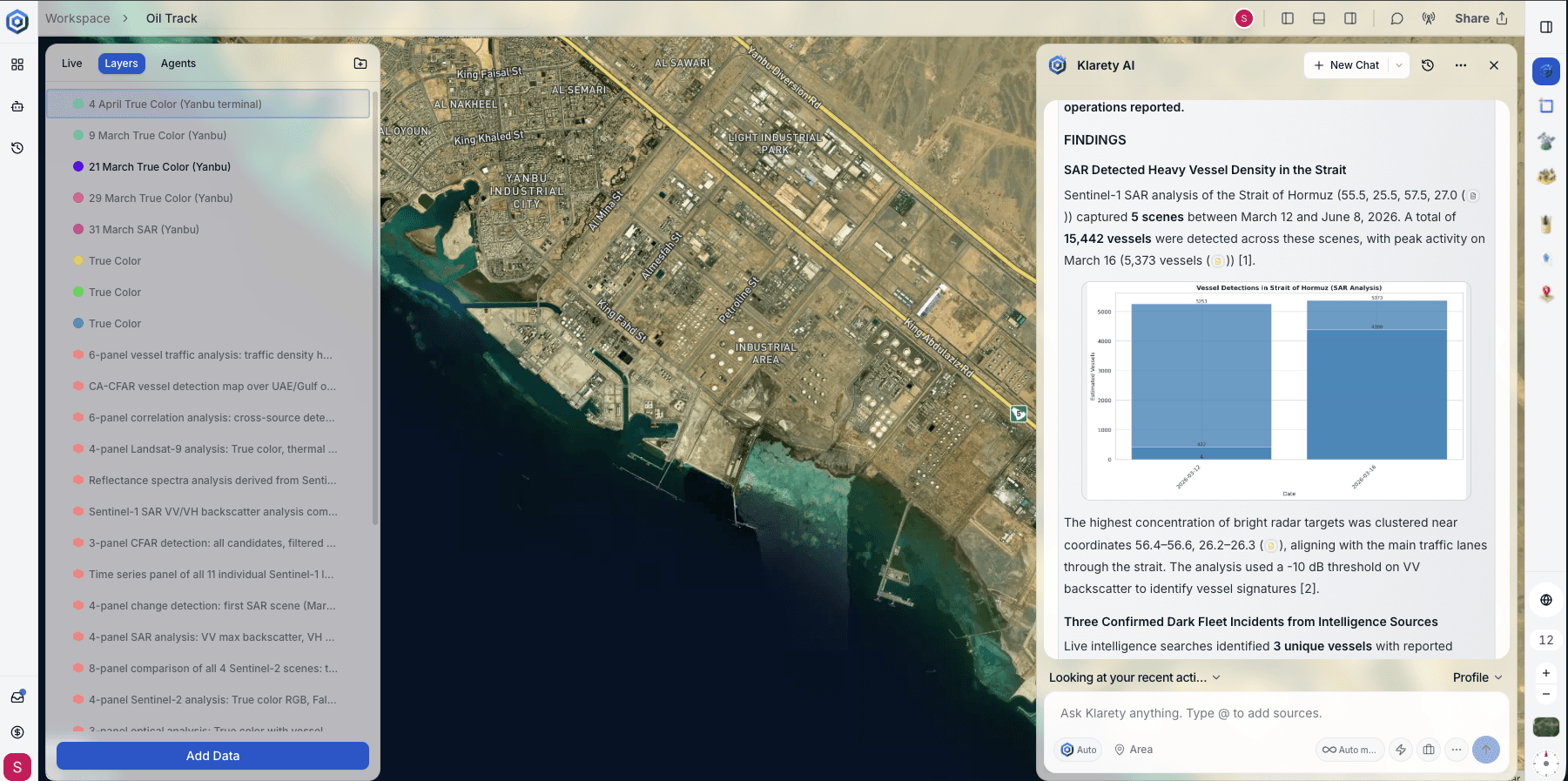Click the blue swatch of third True Color layer
This screenshot has height=781, width=1568.
(x=78, y=324)
